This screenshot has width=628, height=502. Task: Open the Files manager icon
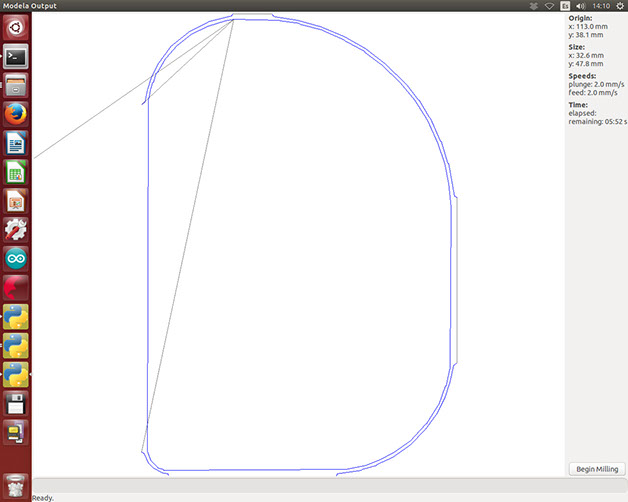(16, 85)
